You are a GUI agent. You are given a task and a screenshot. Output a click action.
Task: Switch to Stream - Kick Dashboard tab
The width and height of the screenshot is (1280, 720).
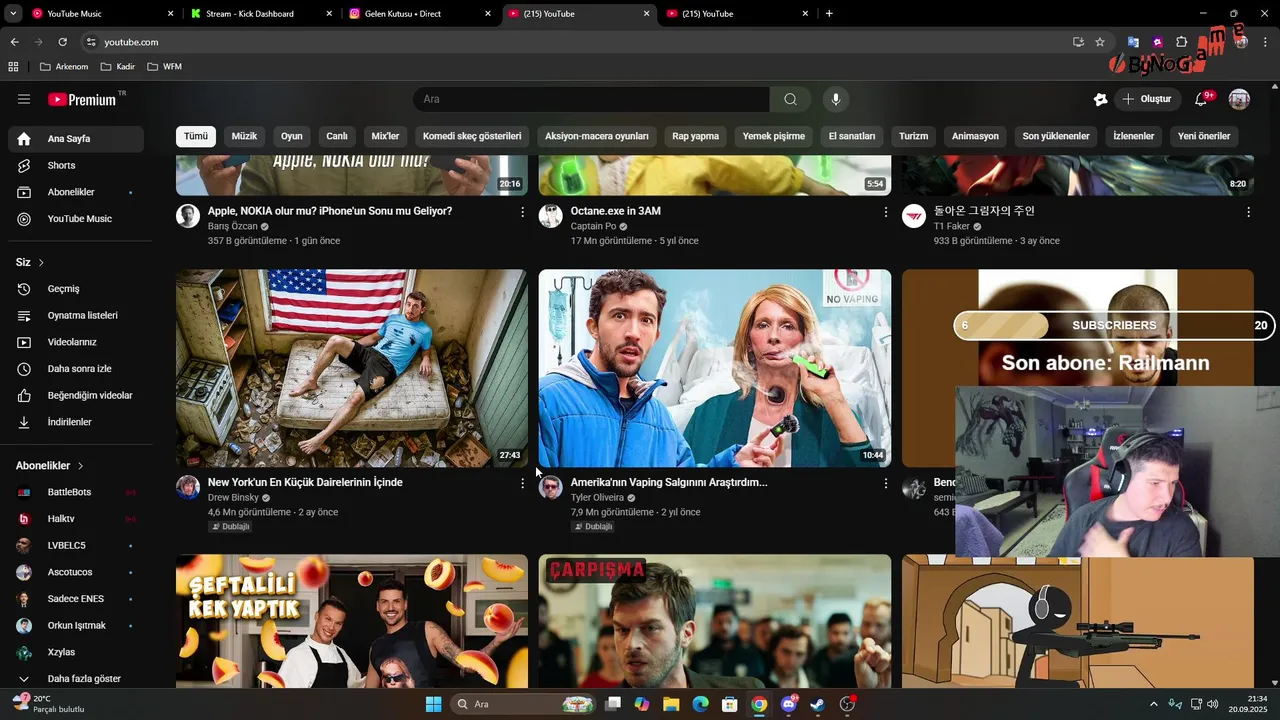[x=261, y=14]
